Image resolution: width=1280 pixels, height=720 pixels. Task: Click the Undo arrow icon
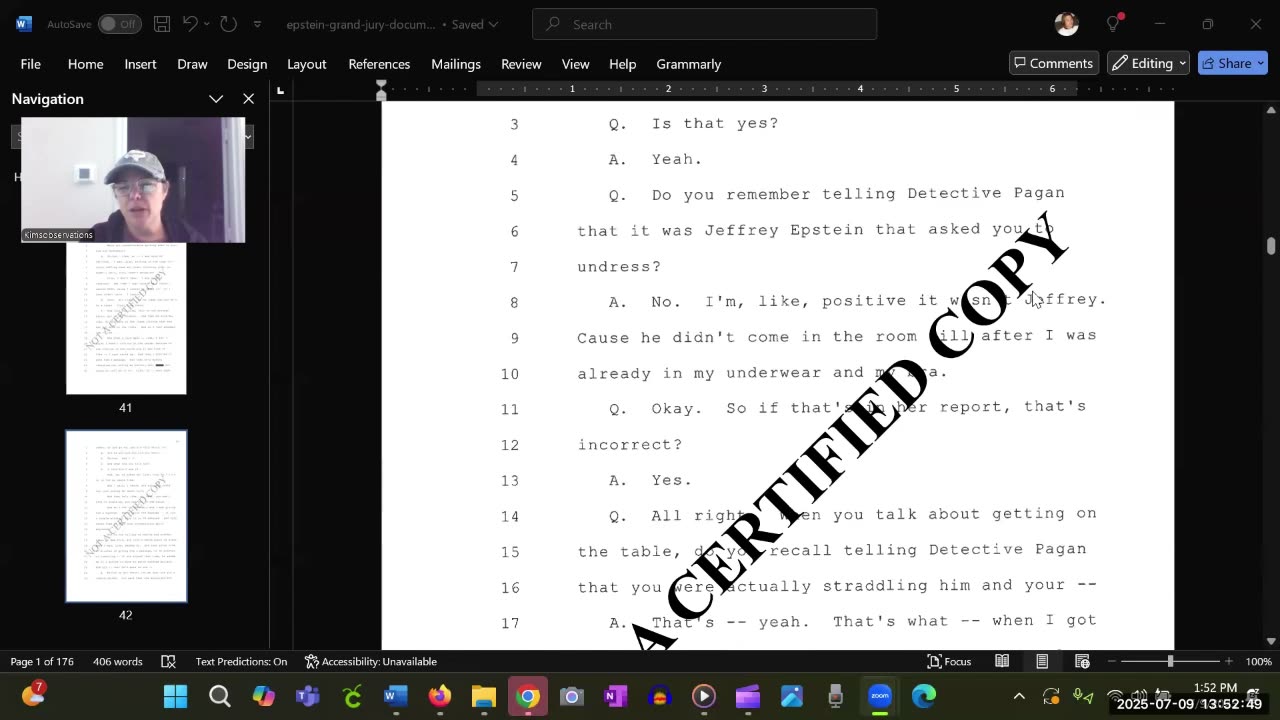coord(190,24)
